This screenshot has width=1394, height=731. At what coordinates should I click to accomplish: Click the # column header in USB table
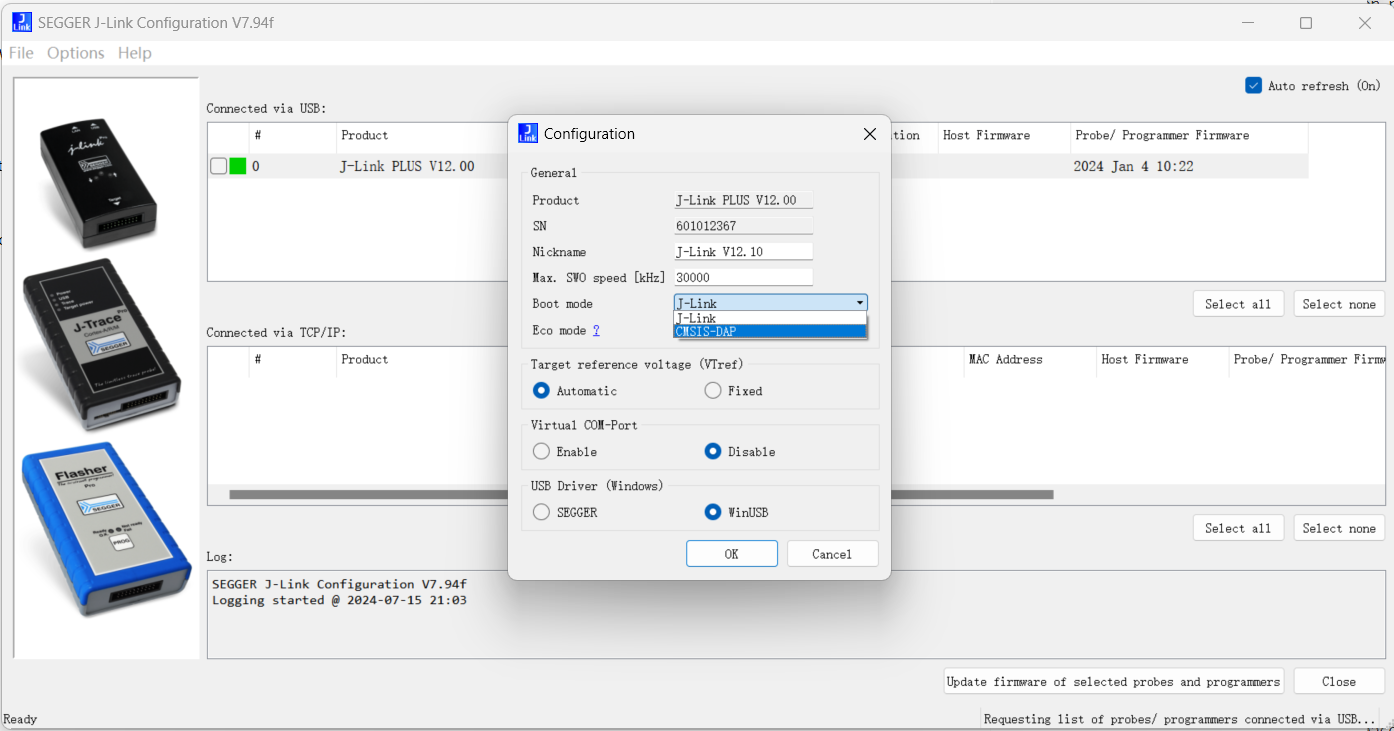pos(257,135)
